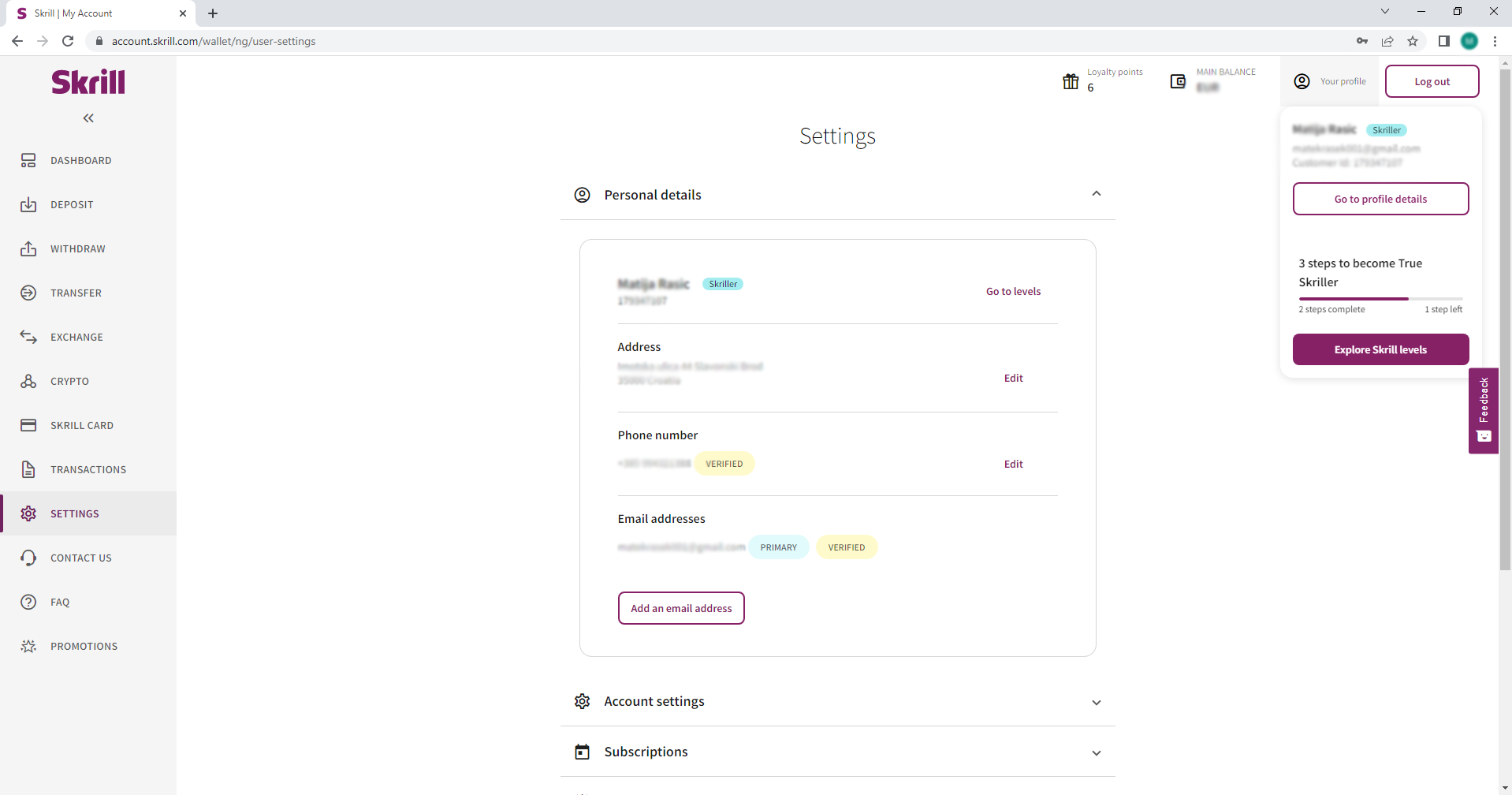The height and width of the screenshot is (795, 1512).
Task: Open Deposit from the sidebar menu
Action: 88,204
